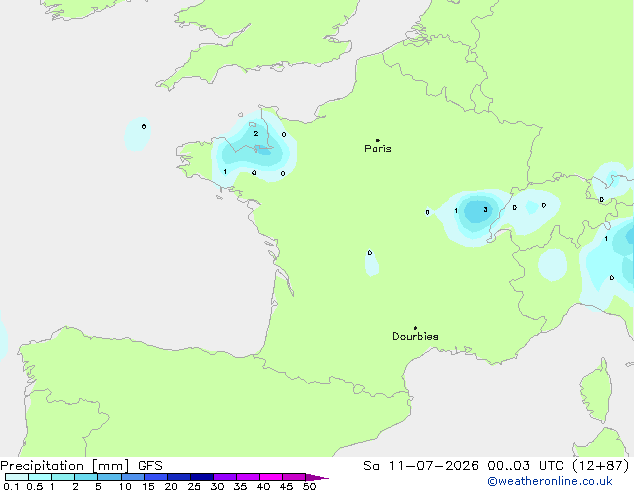This screenshot has width=634, height=490.
Task: Select the black dot marker above Dourbies
Action: [415, 328]
